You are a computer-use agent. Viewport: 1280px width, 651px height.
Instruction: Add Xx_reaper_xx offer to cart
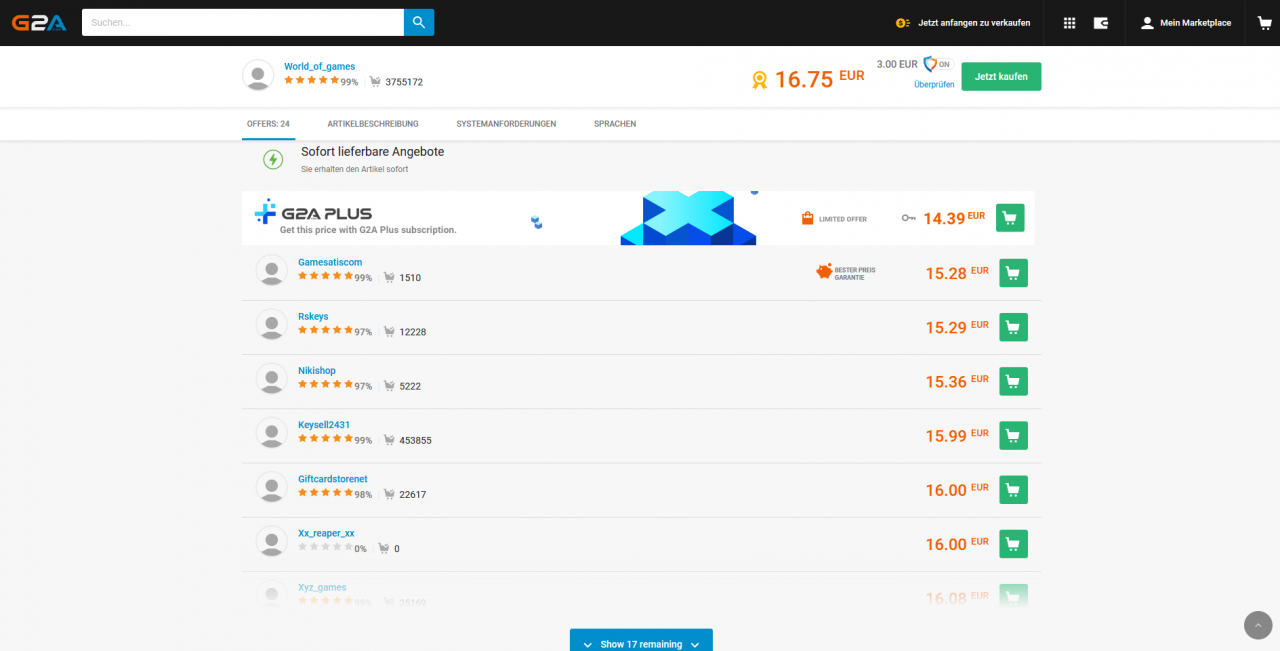point(1013,543)
